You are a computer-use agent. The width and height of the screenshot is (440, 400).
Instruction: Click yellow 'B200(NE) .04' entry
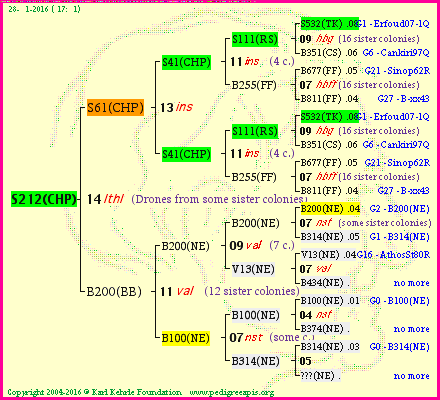point(330,209)
